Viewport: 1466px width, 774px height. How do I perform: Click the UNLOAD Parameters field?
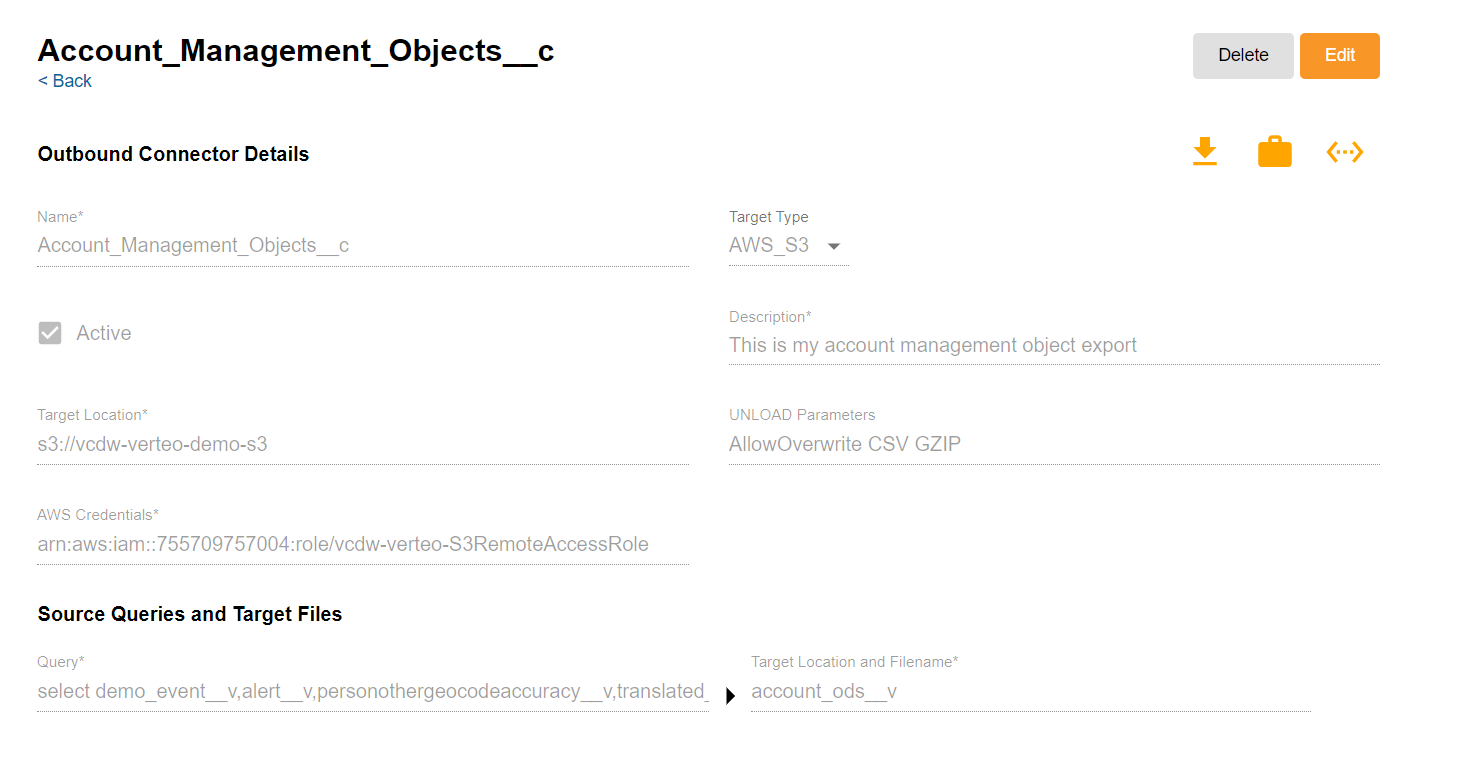point(1053,444)
